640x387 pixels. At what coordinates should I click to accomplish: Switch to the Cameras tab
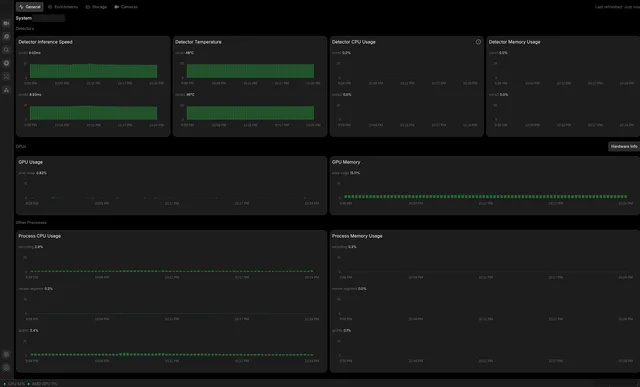[x=126, y=7]
